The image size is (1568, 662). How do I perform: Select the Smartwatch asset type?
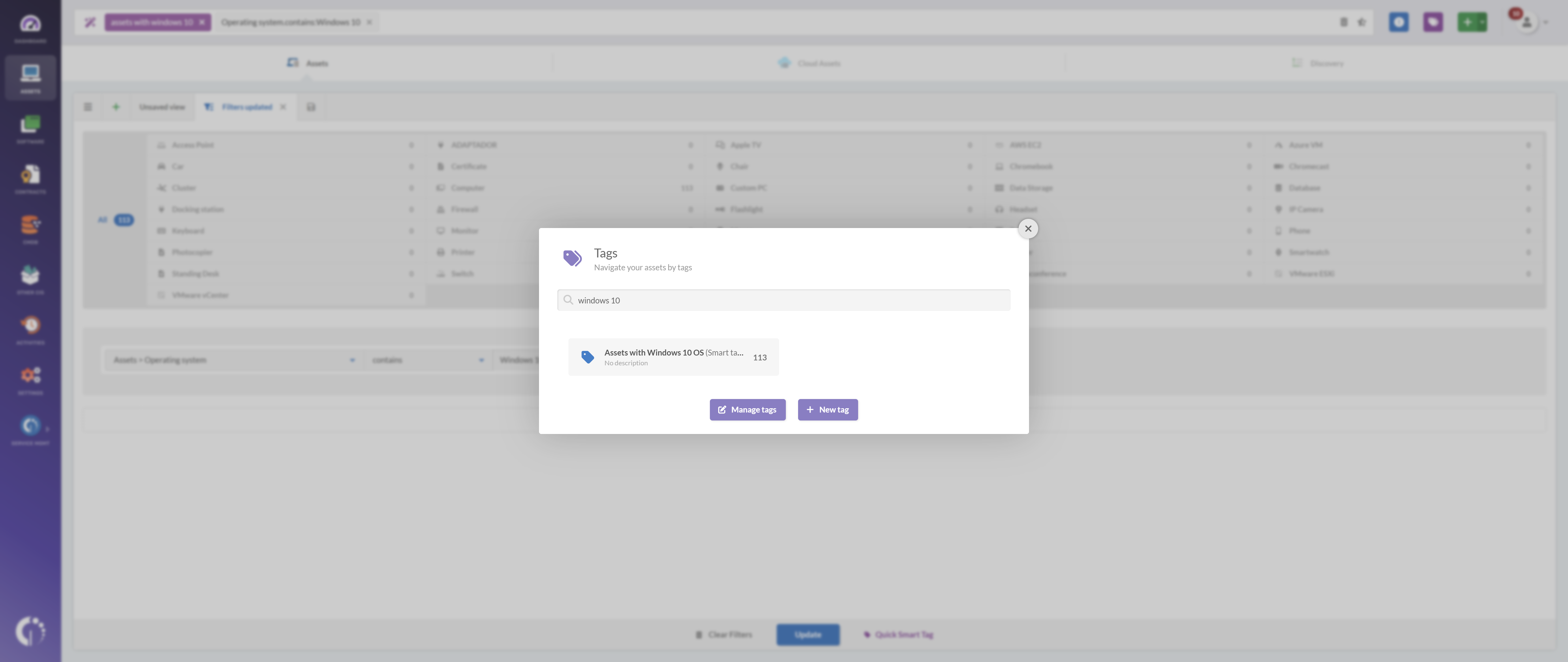tap(1402, 252)
